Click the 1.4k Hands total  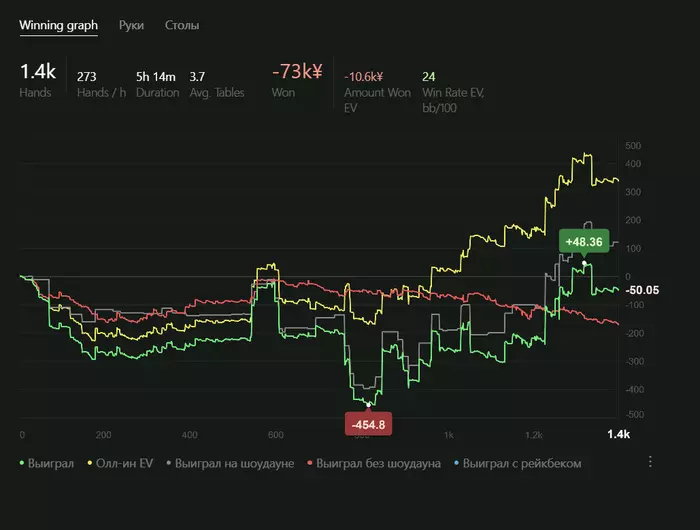tap(38, 71)
